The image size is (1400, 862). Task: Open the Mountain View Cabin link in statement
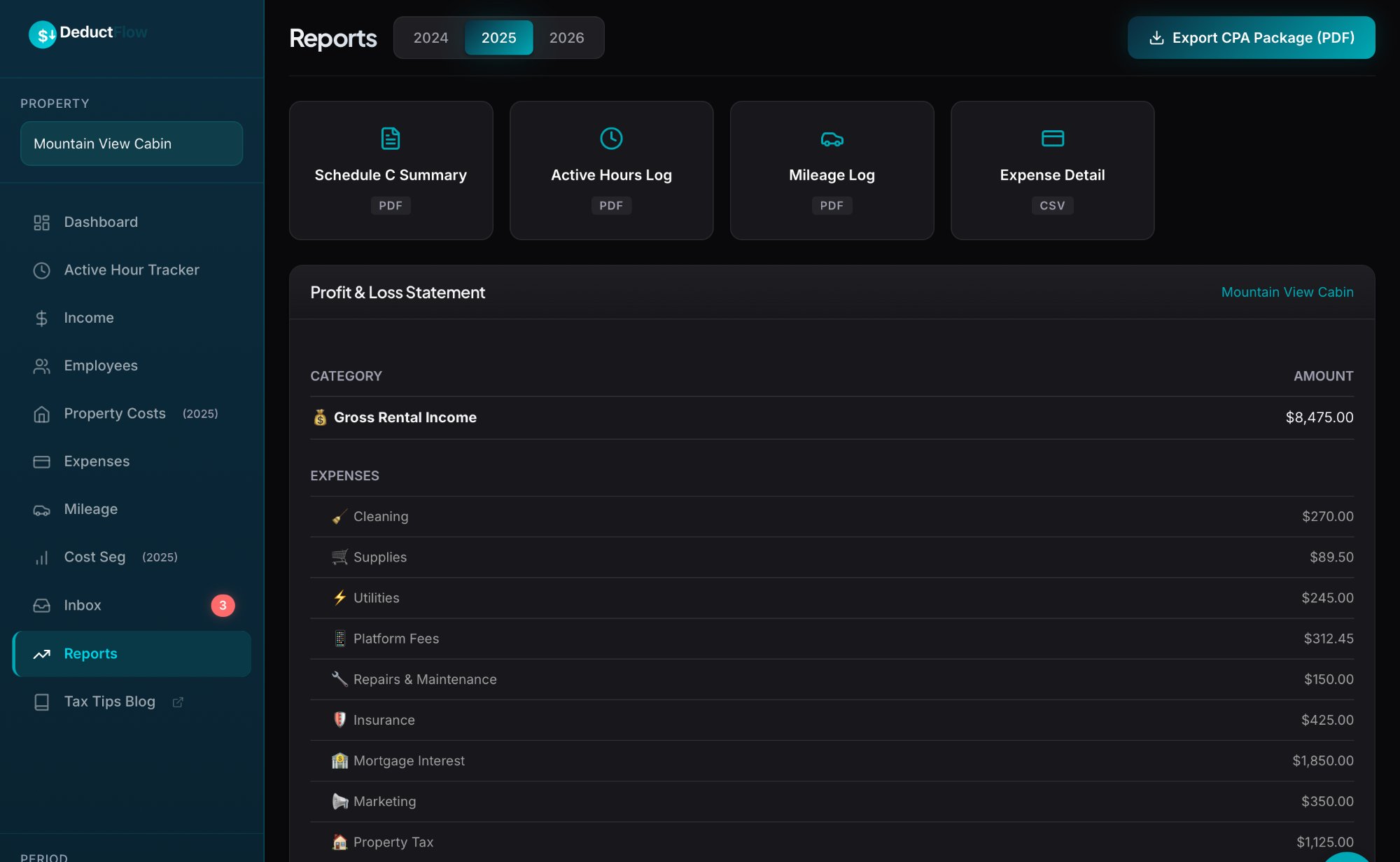(x=1287, y=292)
